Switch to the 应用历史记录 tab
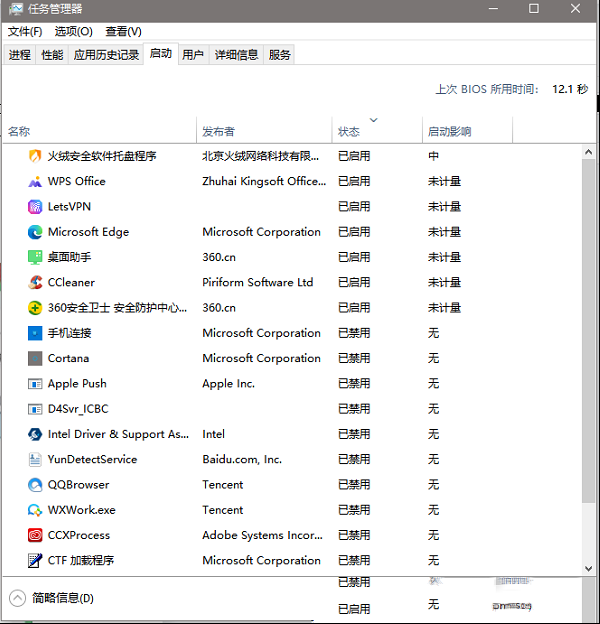The image size is (600, 624). coord(106,55)
